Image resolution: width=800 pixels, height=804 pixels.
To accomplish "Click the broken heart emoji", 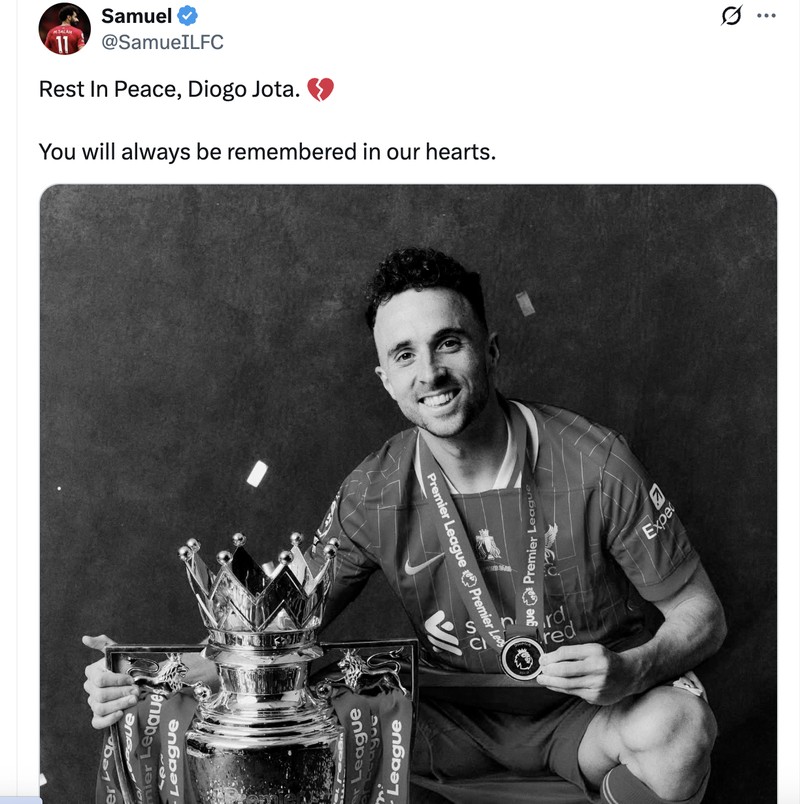I will tap(320, 90).
